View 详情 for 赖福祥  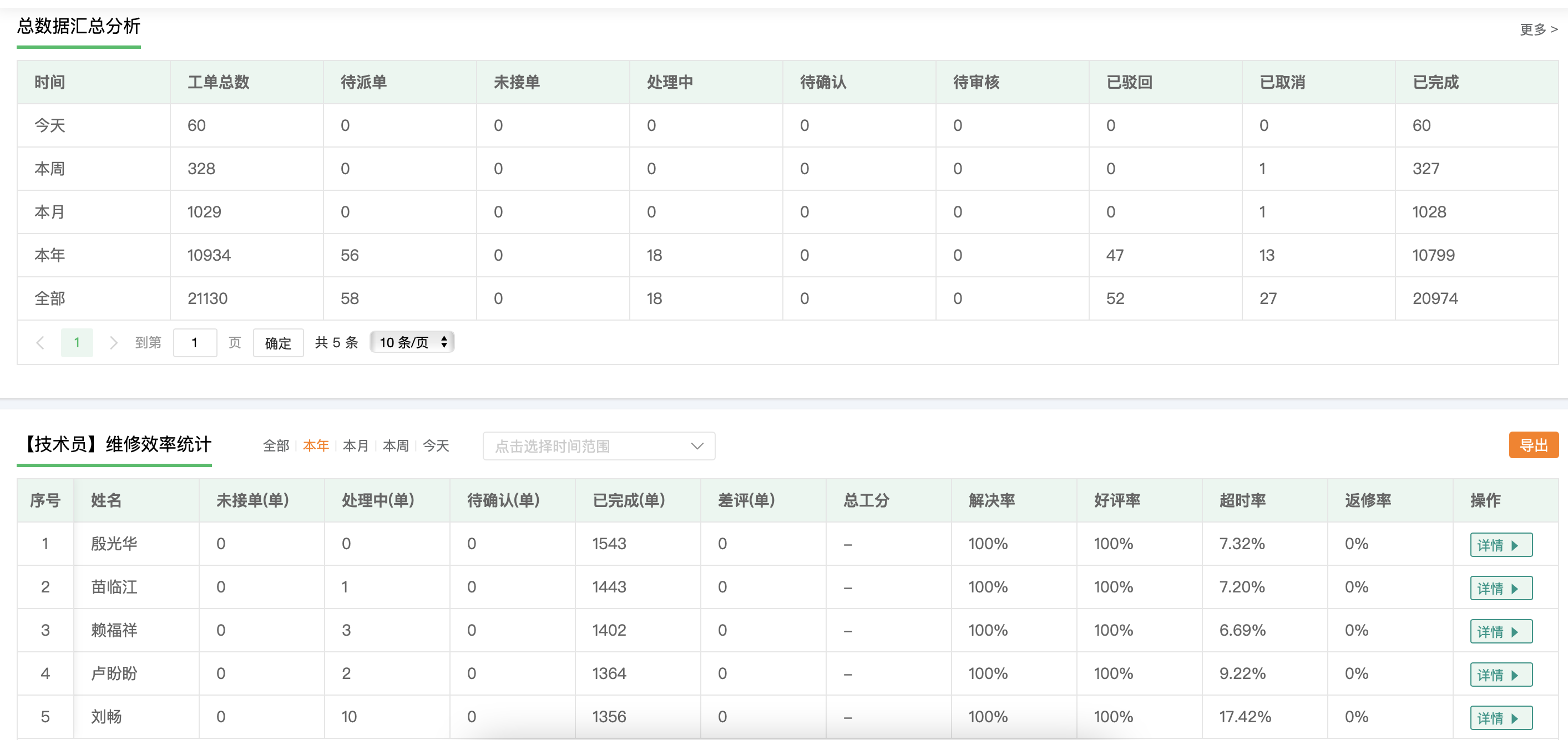click(x=1501, y=631)
